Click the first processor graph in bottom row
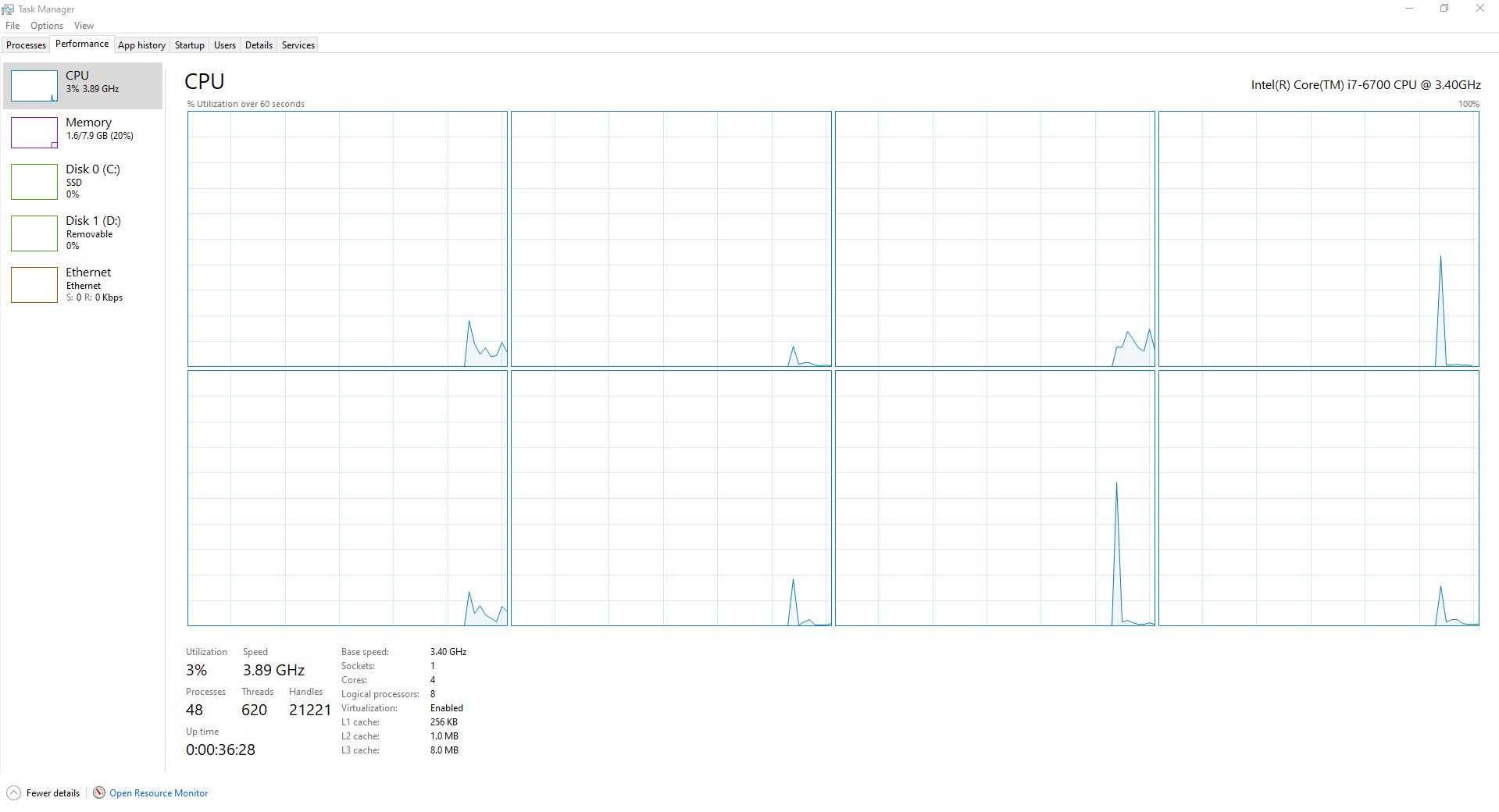1499x812 pixels. [x=348, y=498]
